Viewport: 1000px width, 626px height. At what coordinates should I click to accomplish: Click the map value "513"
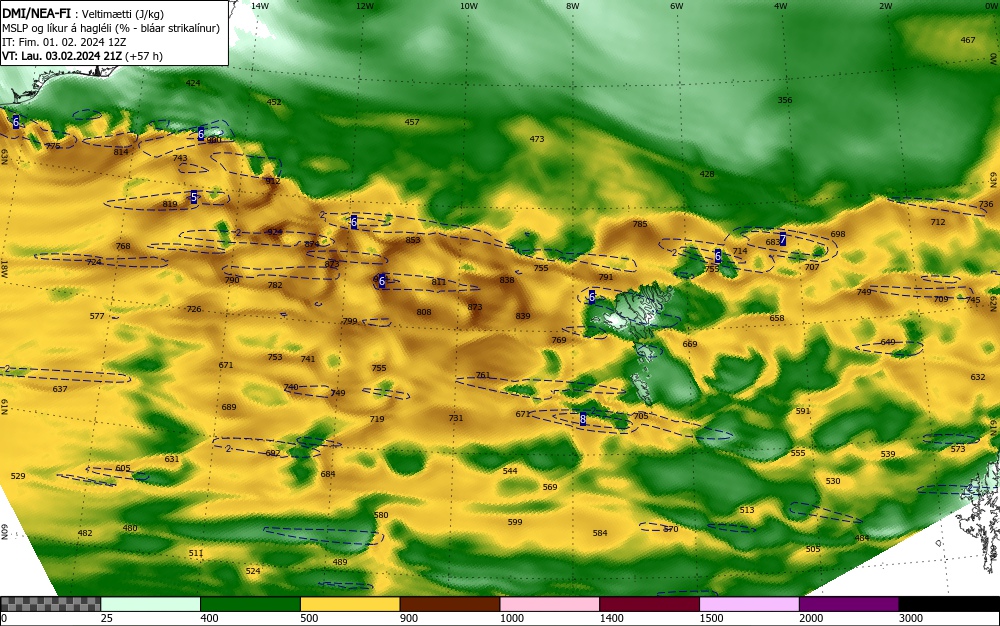point(747,509)
